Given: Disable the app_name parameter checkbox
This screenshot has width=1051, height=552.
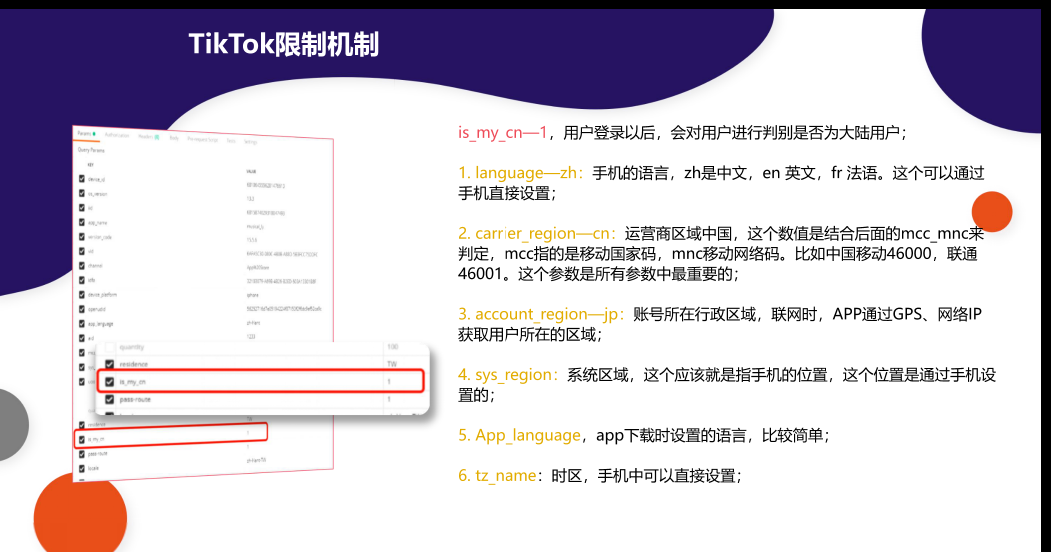Looking at the screenshot, I should coord(82,222).
